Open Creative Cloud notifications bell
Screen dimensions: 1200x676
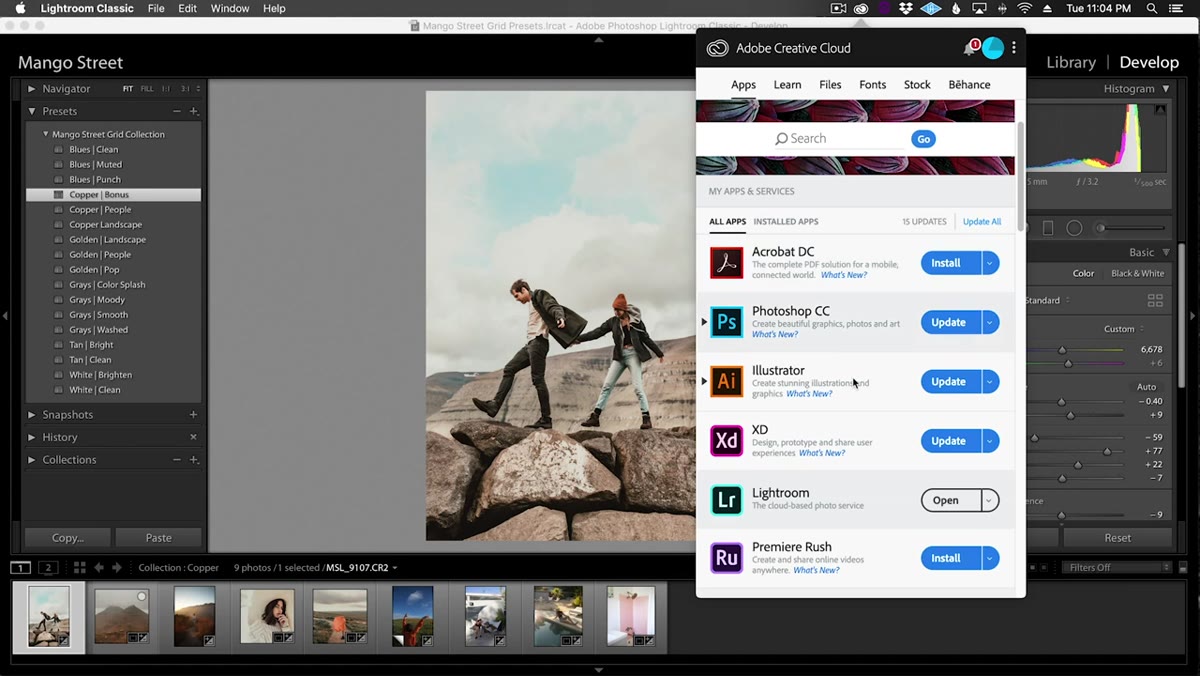970,47
